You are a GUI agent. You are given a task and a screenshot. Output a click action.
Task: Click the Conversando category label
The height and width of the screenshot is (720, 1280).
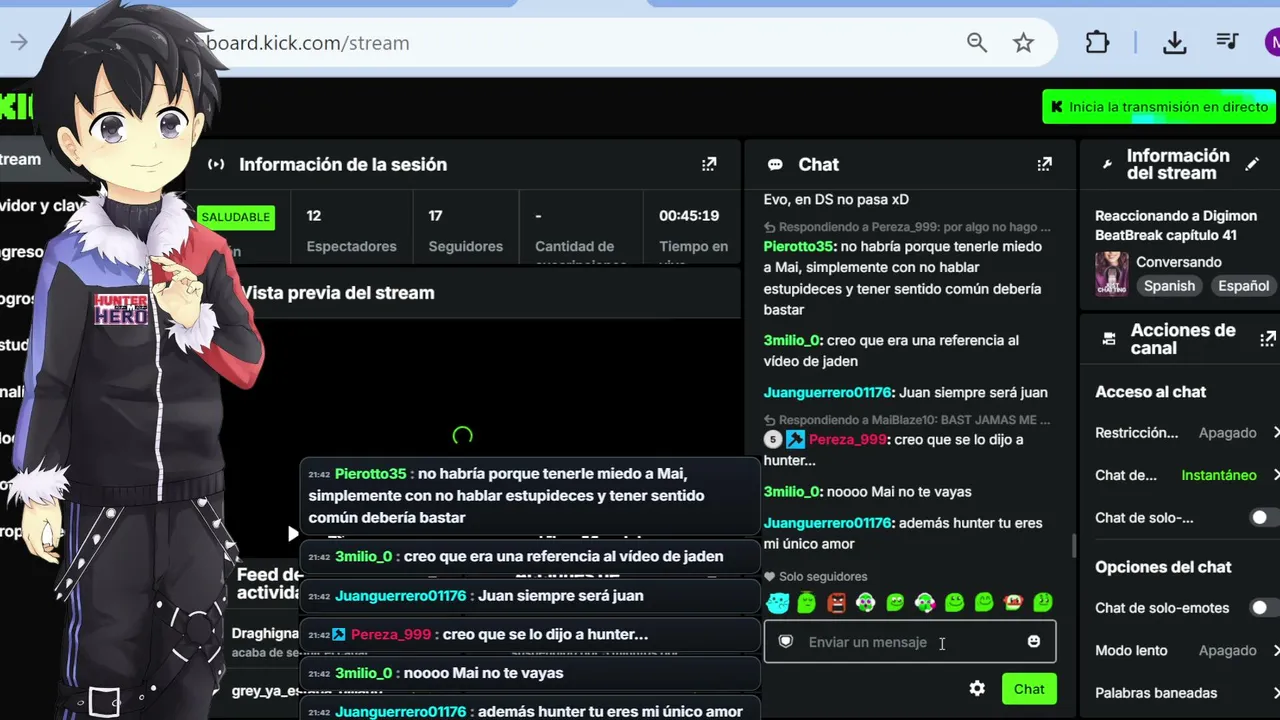(1179, 262)
